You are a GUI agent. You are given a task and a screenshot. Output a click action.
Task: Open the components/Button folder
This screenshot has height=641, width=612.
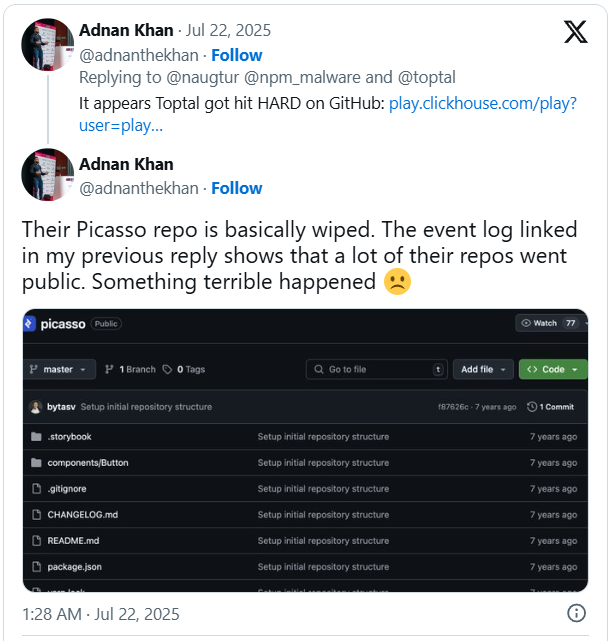coord(88,463)
